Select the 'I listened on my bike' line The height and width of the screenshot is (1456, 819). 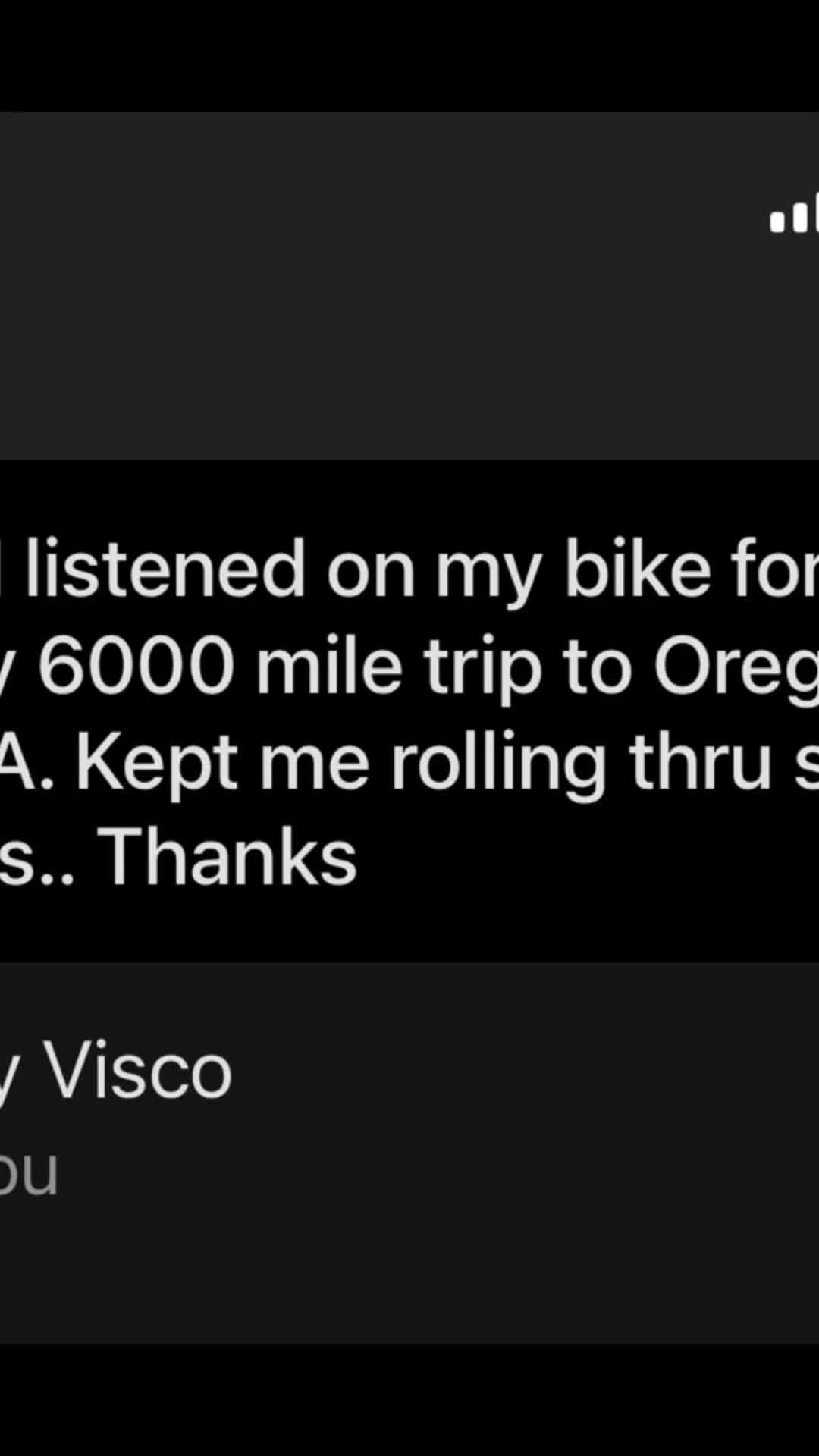409,569
